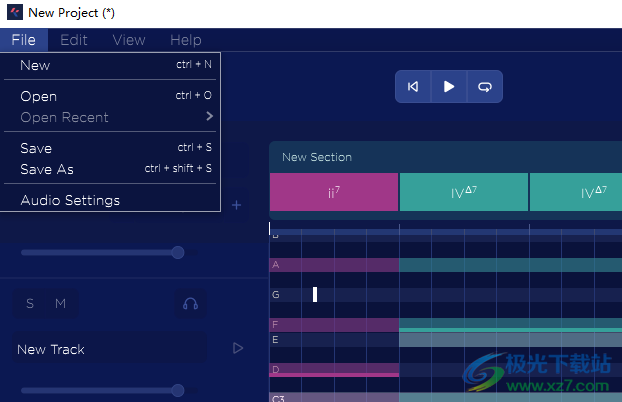This screenshot has height=402, width=622.
Task: Click the headphones monitor icon
Action: (190, 303)
